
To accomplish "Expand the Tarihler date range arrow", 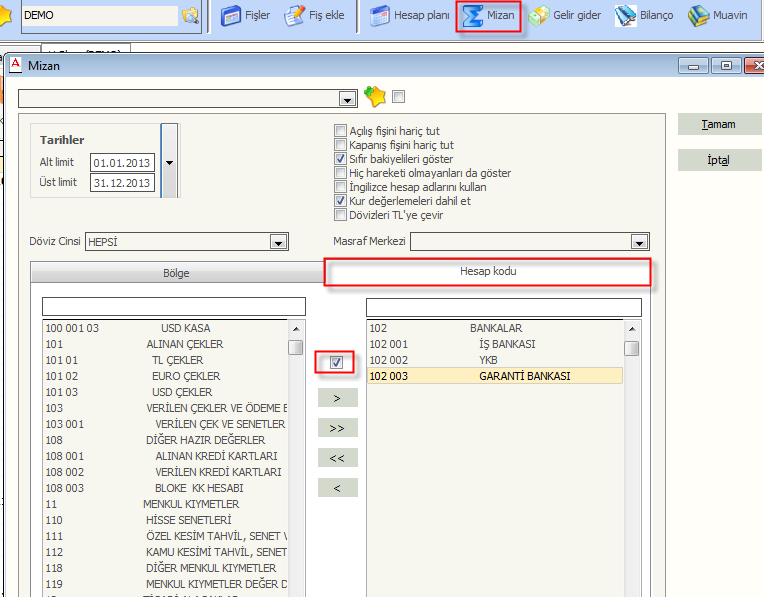I will tap(169, 162).
